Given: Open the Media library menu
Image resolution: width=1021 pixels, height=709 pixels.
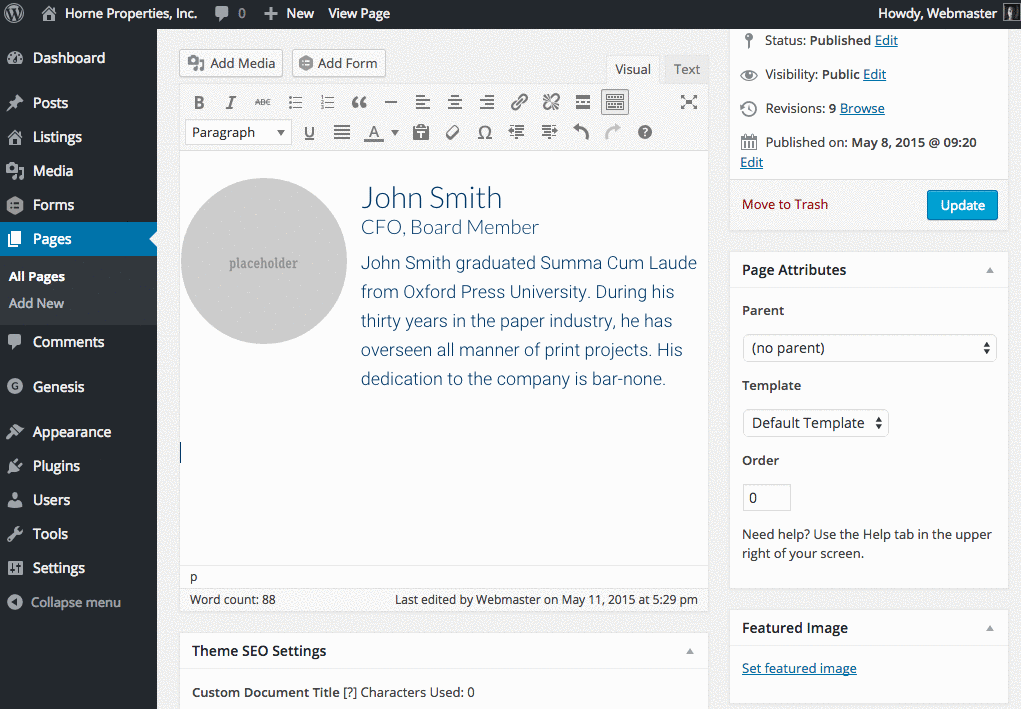Looking at the screenshot, I should pos(78,171).
